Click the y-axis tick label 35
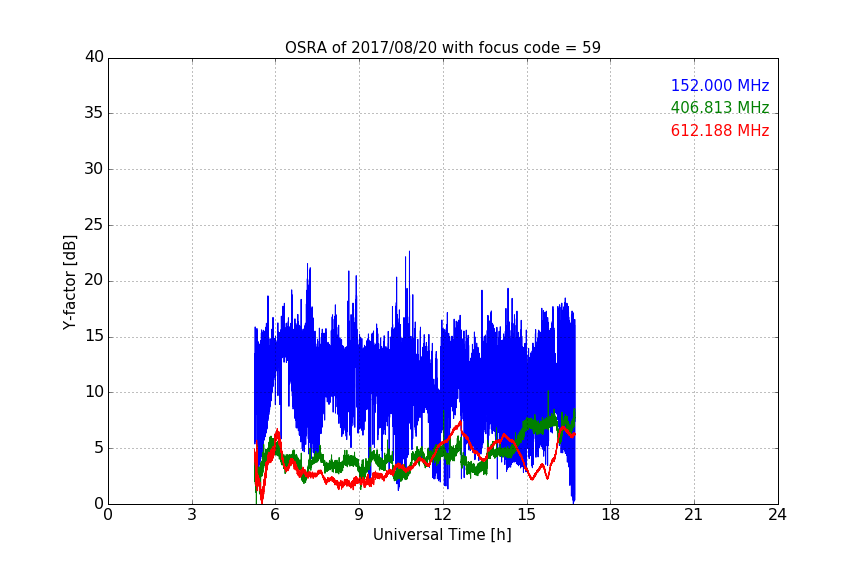Screen dimensions: 864x576 (x=94, y=113)
